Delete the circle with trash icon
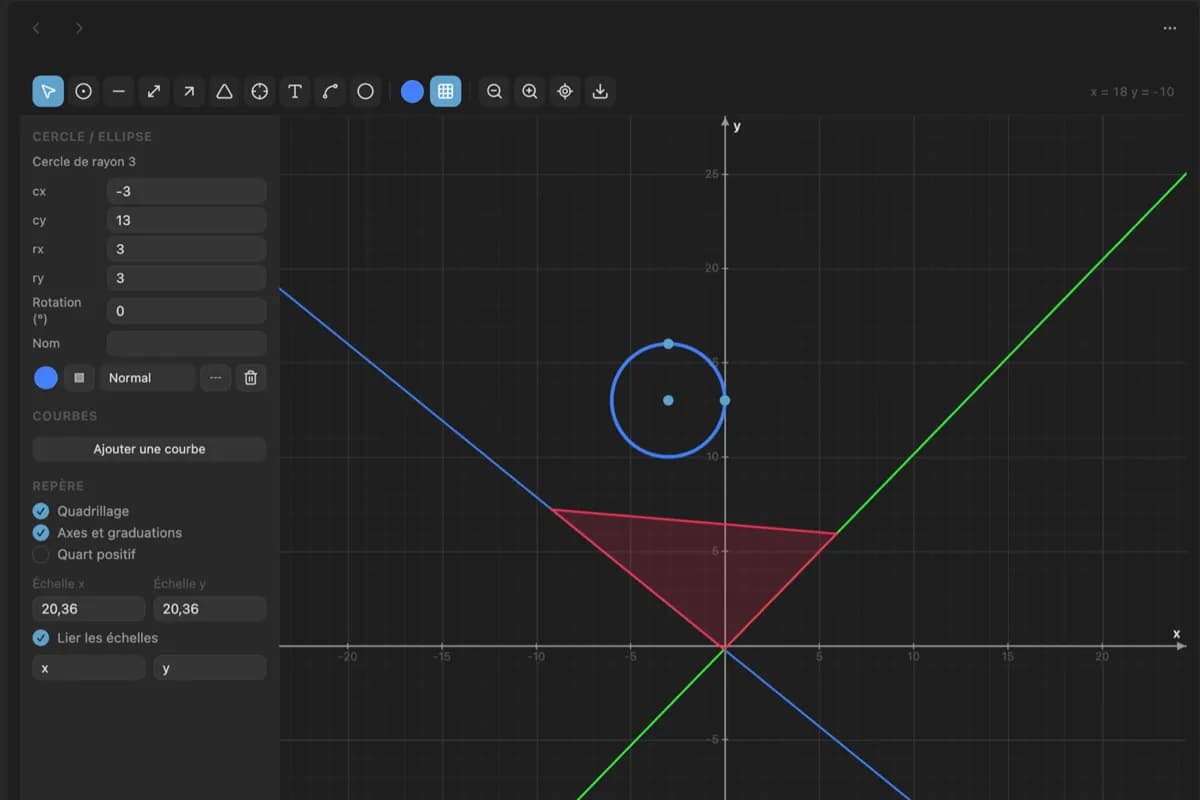 coord(251,378)
